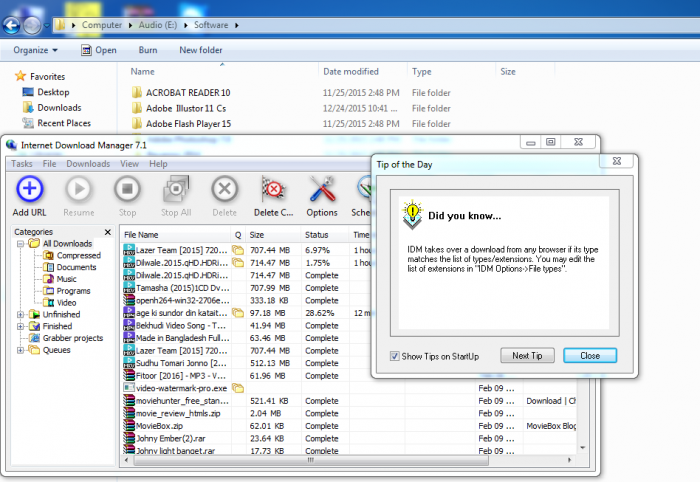The width and height of the screenshot is (700, 482).
Task: Open Downloads in Favorites sidebar
Action: click(x=59, y=108)
